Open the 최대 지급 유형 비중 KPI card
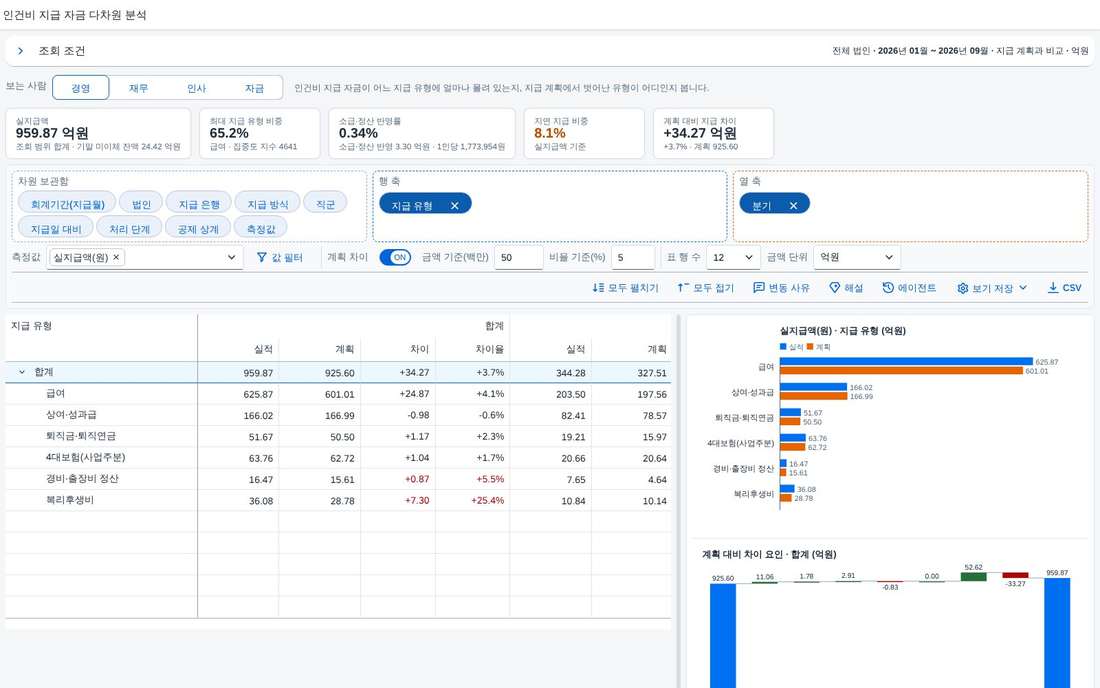 (260, 133)
